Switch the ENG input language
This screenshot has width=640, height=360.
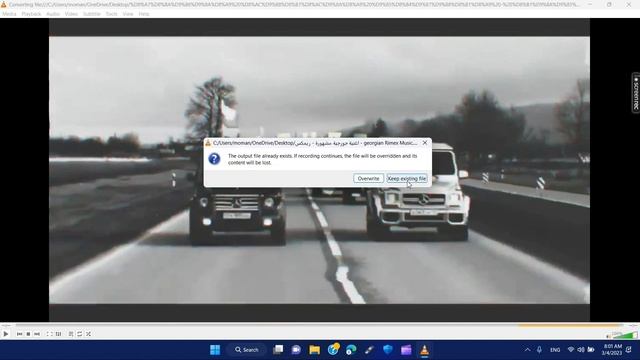[555, 350]
